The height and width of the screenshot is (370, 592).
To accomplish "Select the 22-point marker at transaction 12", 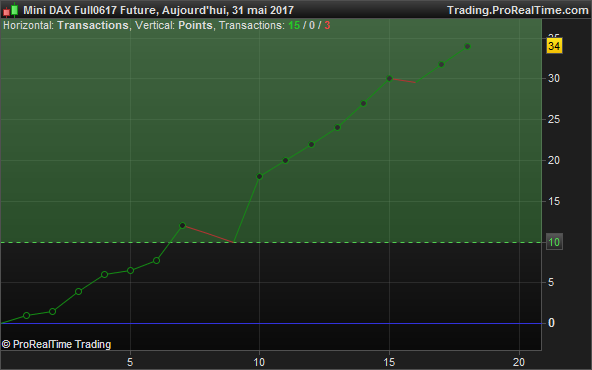I will pyautogui.click(x=311, y=144).
